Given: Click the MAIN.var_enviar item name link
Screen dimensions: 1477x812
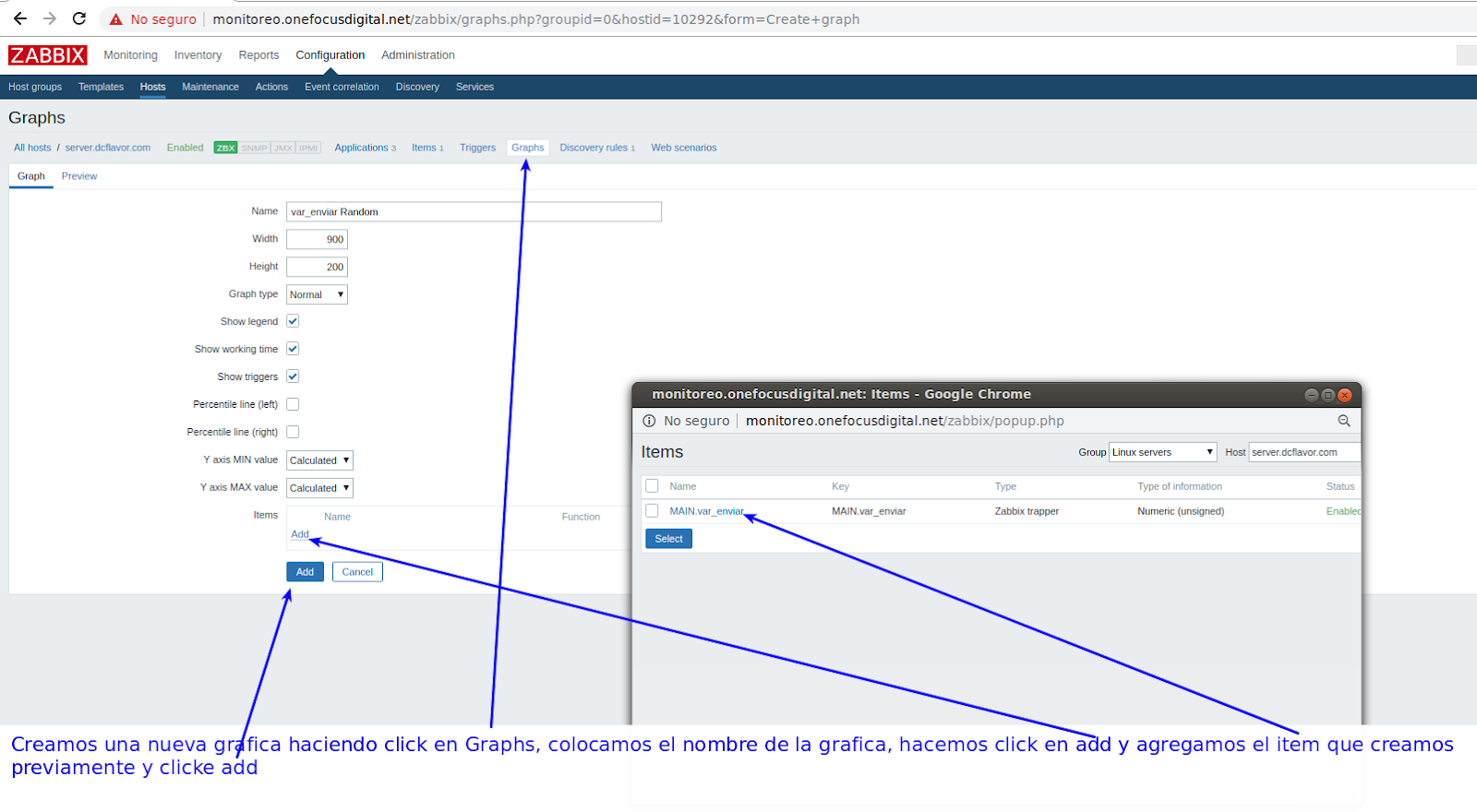Looking at the screenshot, I should coord(706,511).
